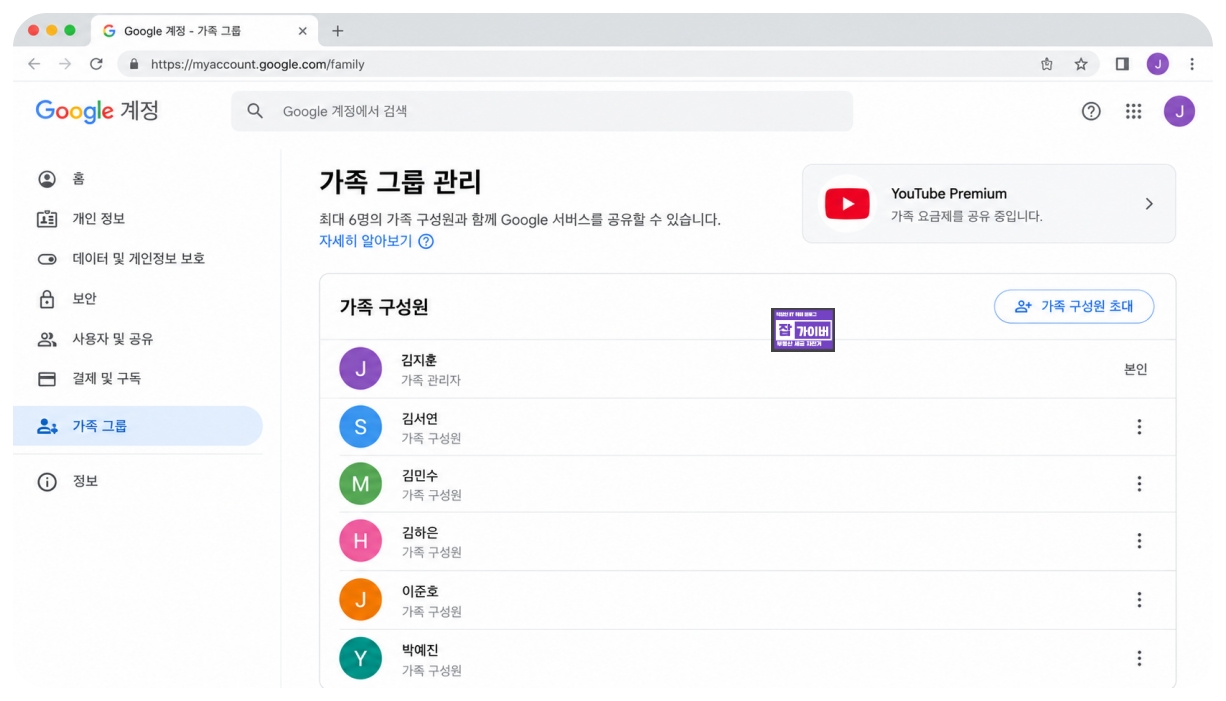
Task: Open a new tab with plus button
Action: (x=337, y=31)
